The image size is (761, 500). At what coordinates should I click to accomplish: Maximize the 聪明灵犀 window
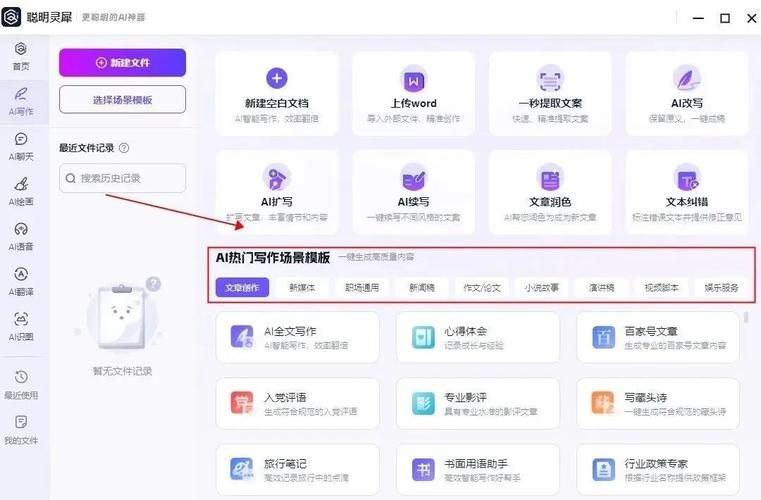pos(725,18)
